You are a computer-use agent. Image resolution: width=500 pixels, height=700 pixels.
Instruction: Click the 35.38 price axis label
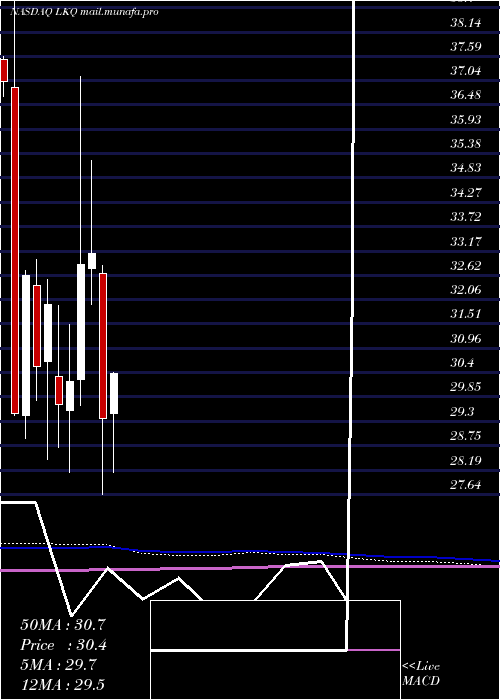[466, 144]
